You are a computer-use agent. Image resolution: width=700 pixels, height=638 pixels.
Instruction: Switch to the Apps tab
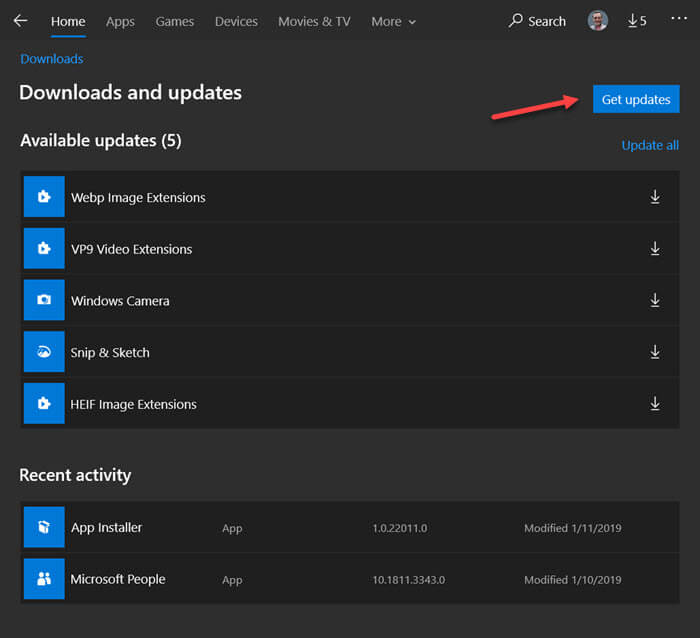click(120, 21)
